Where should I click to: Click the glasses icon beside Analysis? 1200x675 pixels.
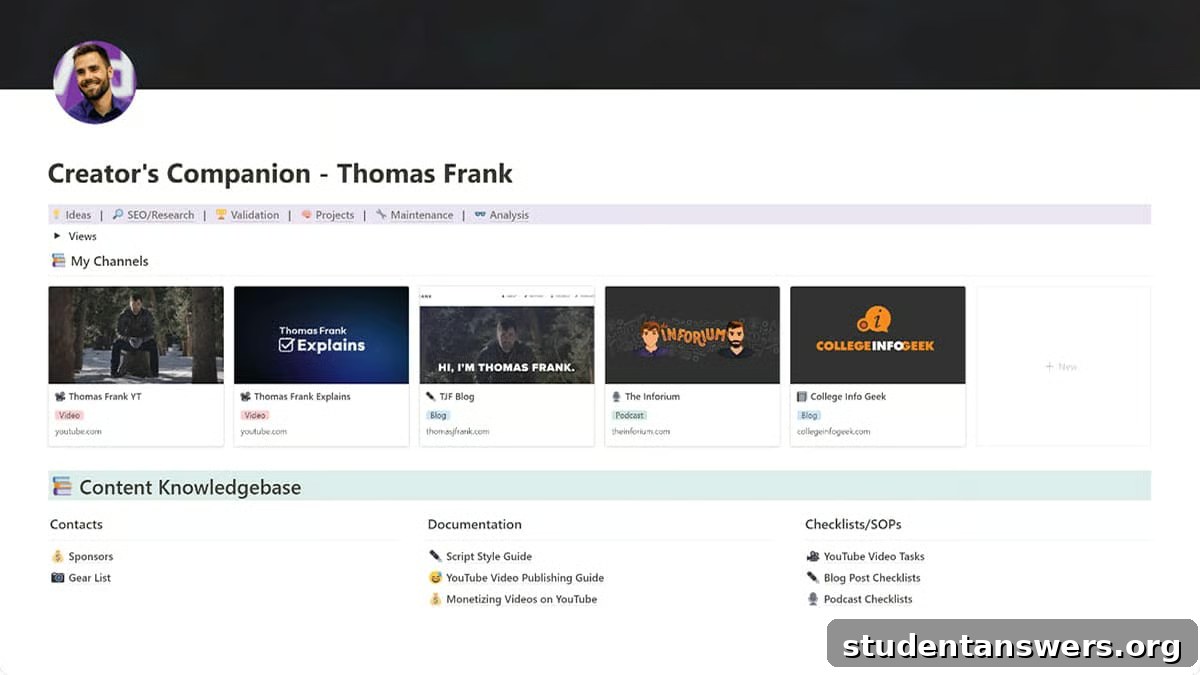point(480,215)
